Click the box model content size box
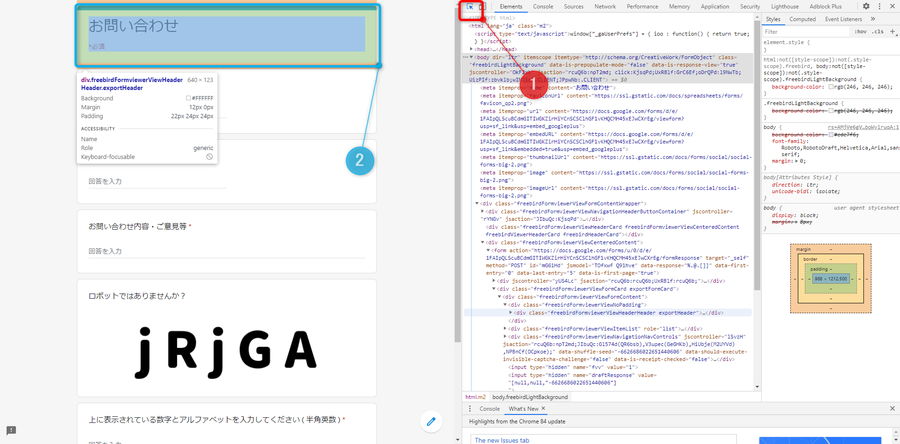Screen dimensions: 900x444 click(830, 279)
